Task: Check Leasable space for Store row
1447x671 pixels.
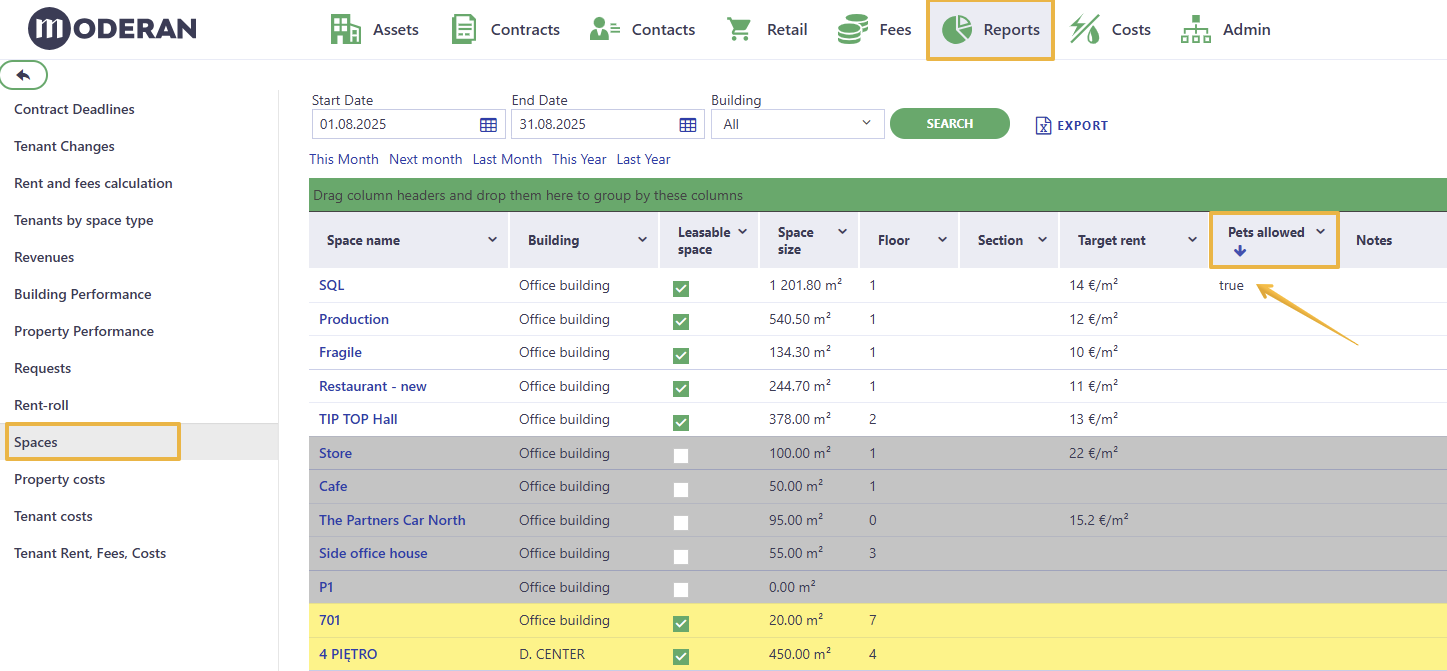Action: pyautogui.click(x=681, y=456)
